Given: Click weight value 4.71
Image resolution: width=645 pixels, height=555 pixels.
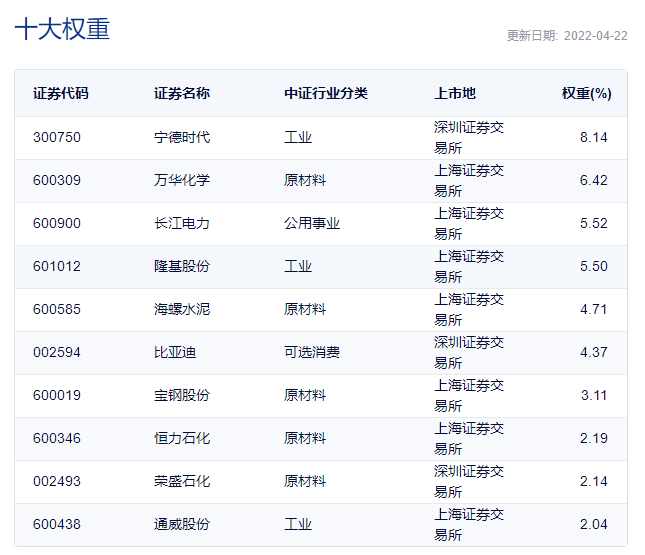Looking at the screenshot, I should [594, 309].
